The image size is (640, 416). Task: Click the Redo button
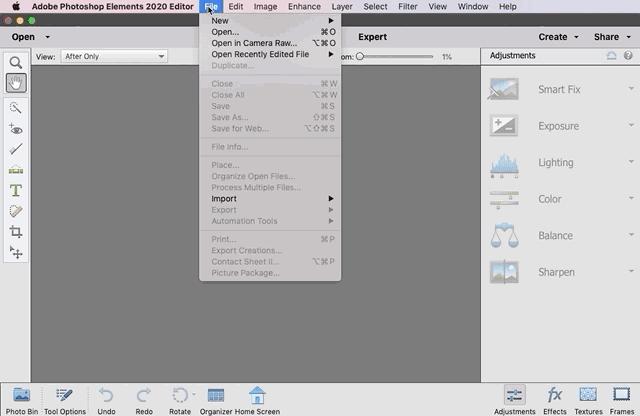[x=144, y=400]
